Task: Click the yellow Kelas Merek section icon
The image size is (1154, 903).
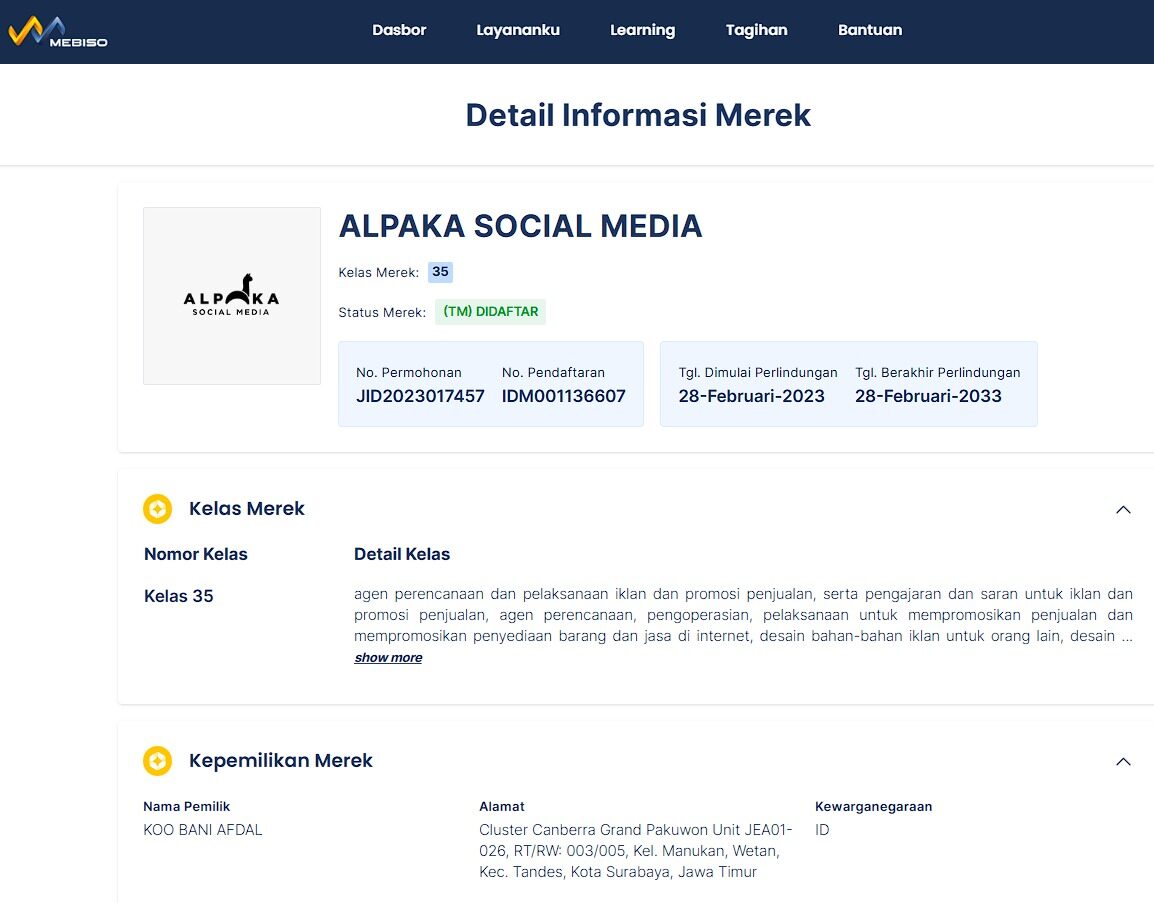Action: coord(157,509)
